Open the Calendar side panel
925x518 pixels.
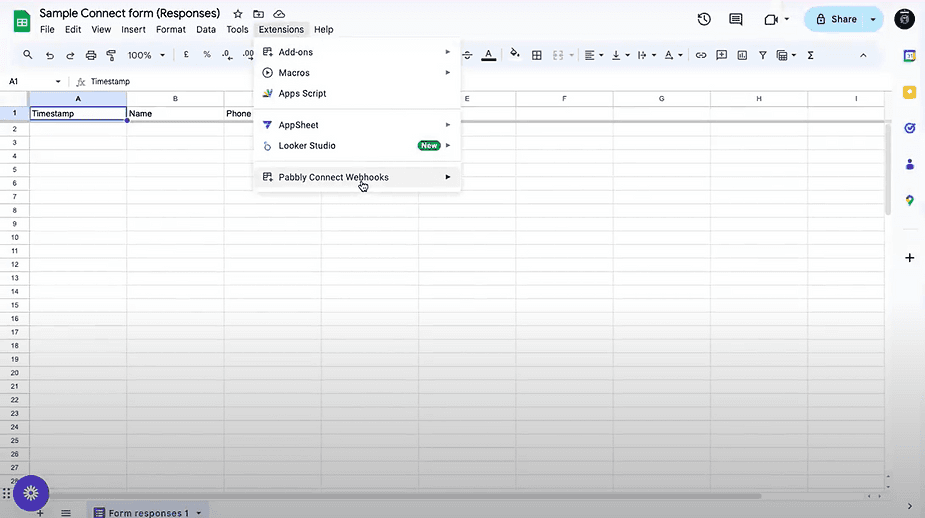(910, 56)
